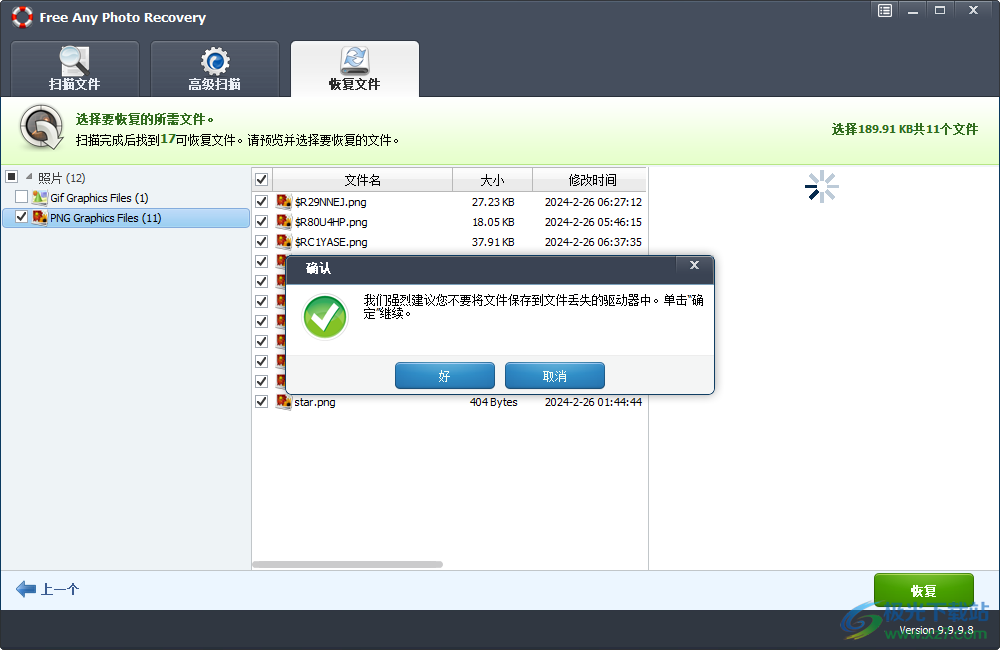Uncheck the PNG Graphics Files checkbox
Image resolution: width=1000 pixels, height=650 pixels.
tap(20, 217)
